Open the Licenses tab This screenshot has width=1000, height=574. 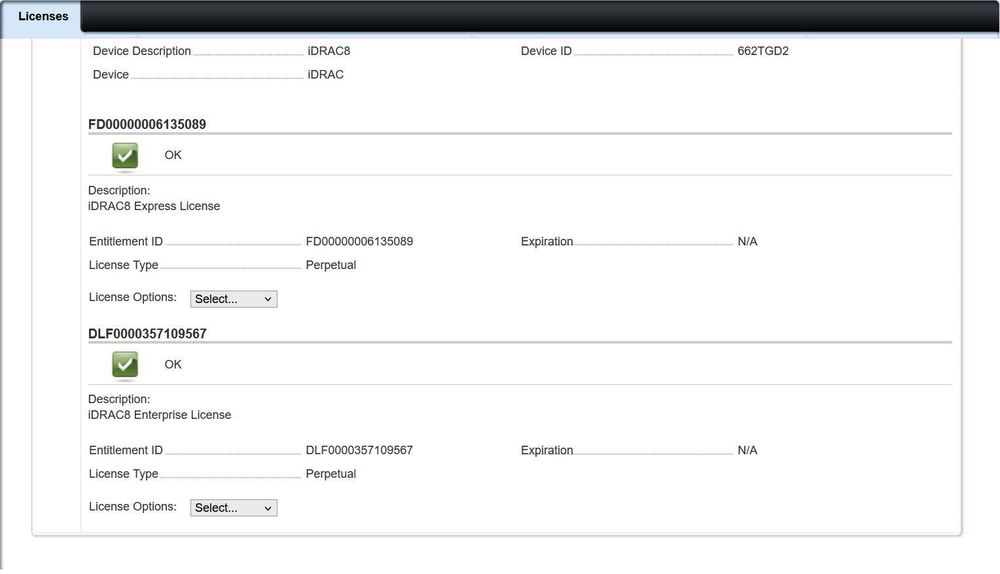(43, 17)
